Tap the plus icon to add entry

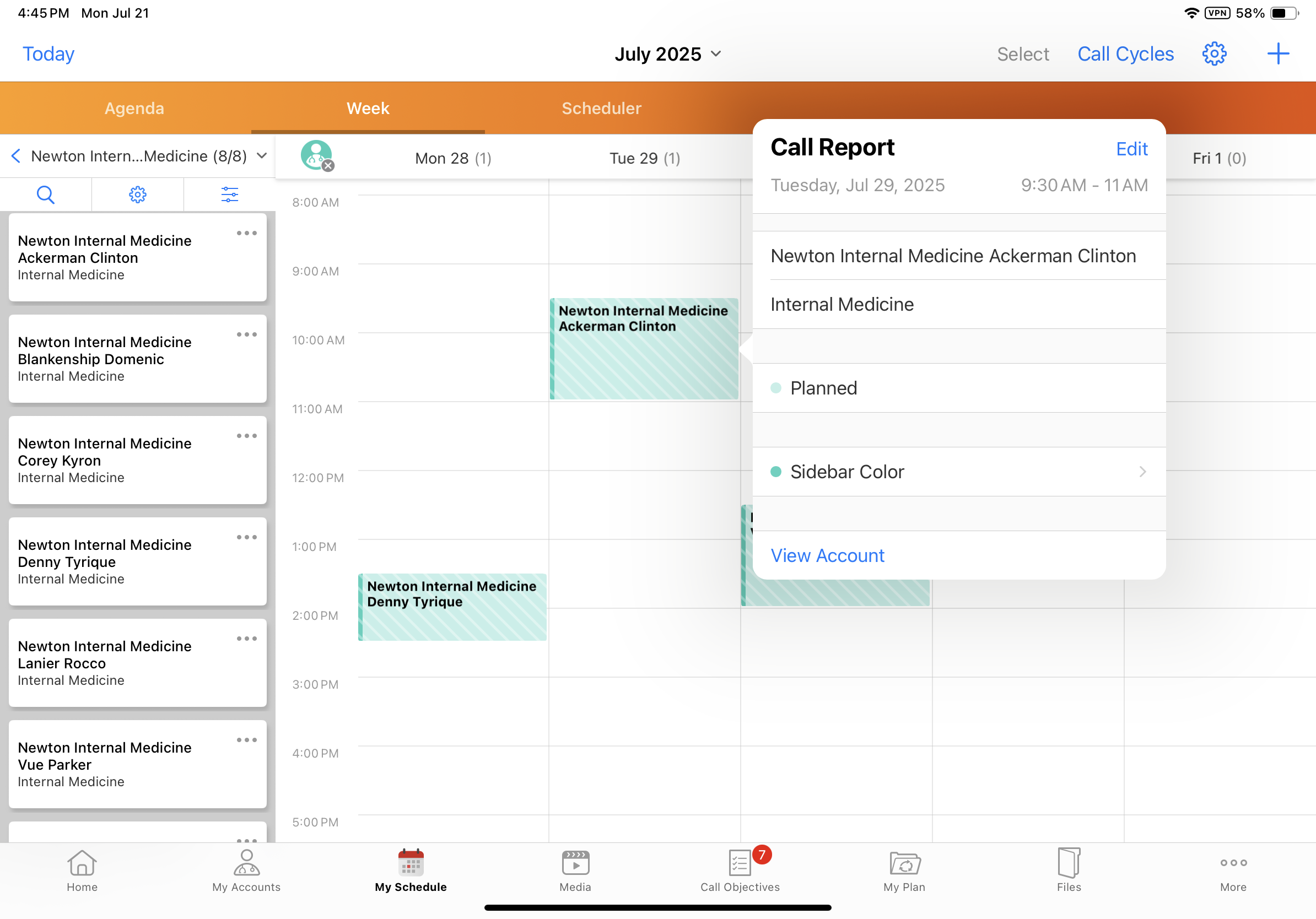point(1277,54)
